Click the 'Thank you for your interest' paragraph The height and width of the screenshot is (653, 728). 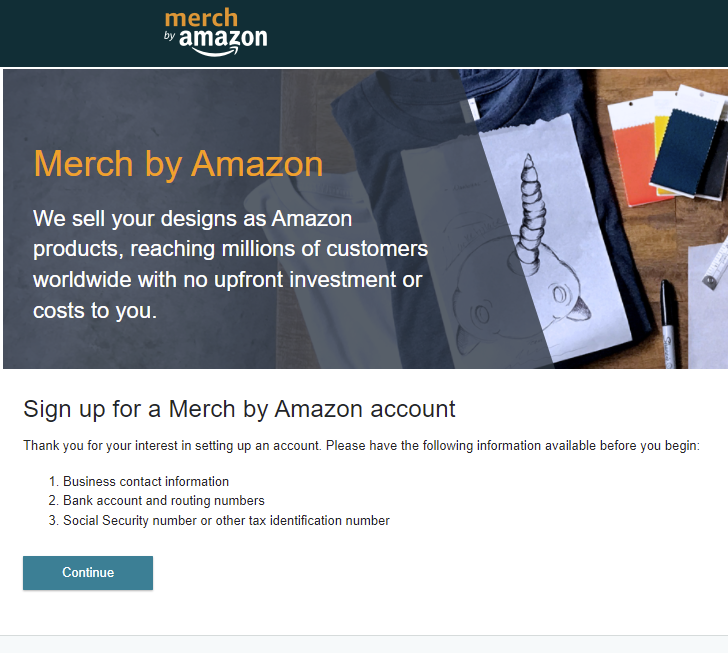pyautogui.click(x=361, y=446)
